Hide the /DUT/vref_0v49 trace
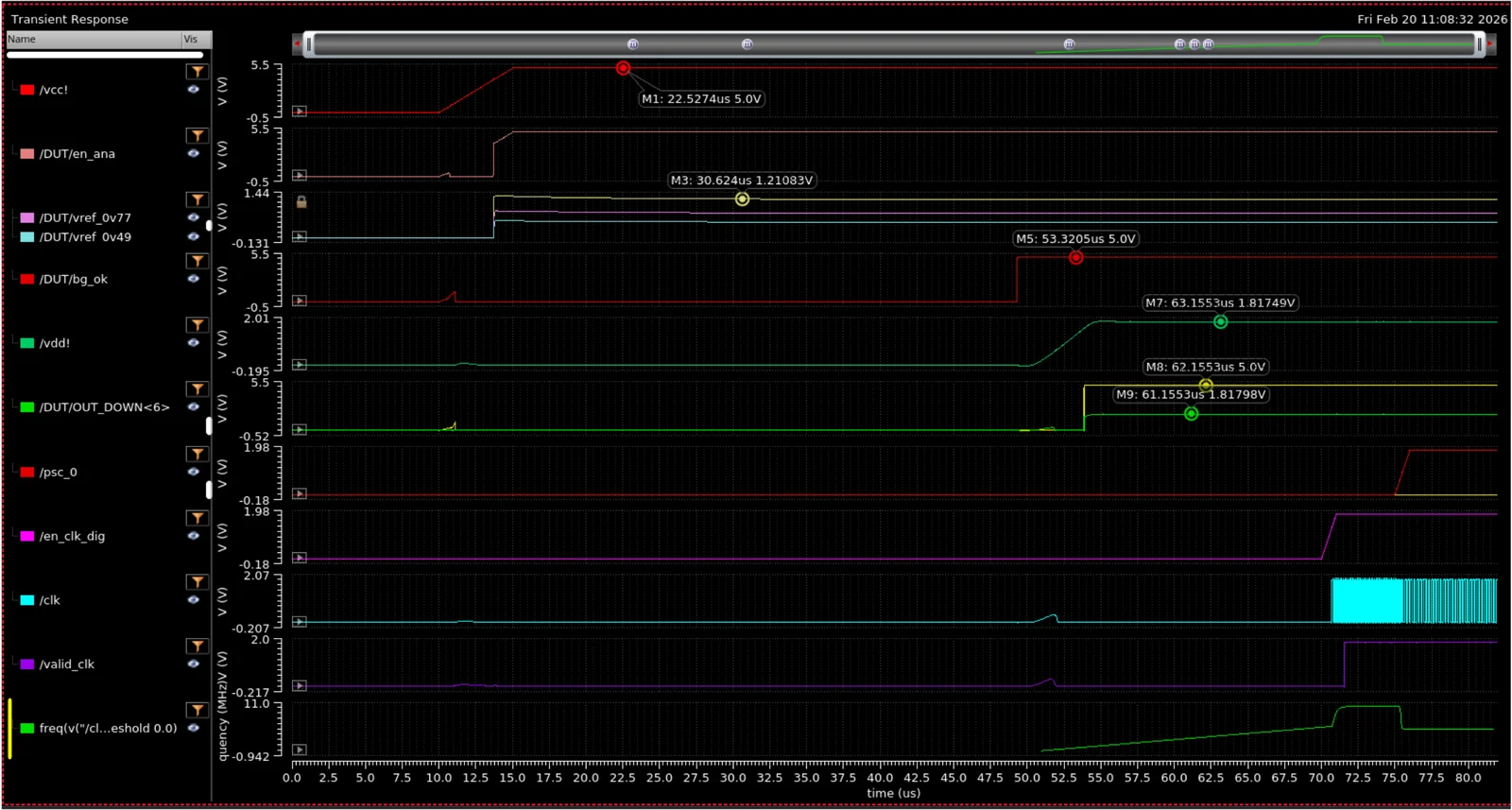Viewport: 1512px width, 810px height. pos(194,236)
